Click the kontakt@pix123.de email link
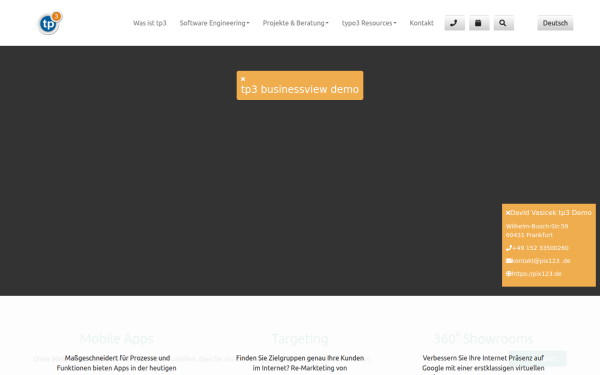600x375 pixels. point(541,261)
